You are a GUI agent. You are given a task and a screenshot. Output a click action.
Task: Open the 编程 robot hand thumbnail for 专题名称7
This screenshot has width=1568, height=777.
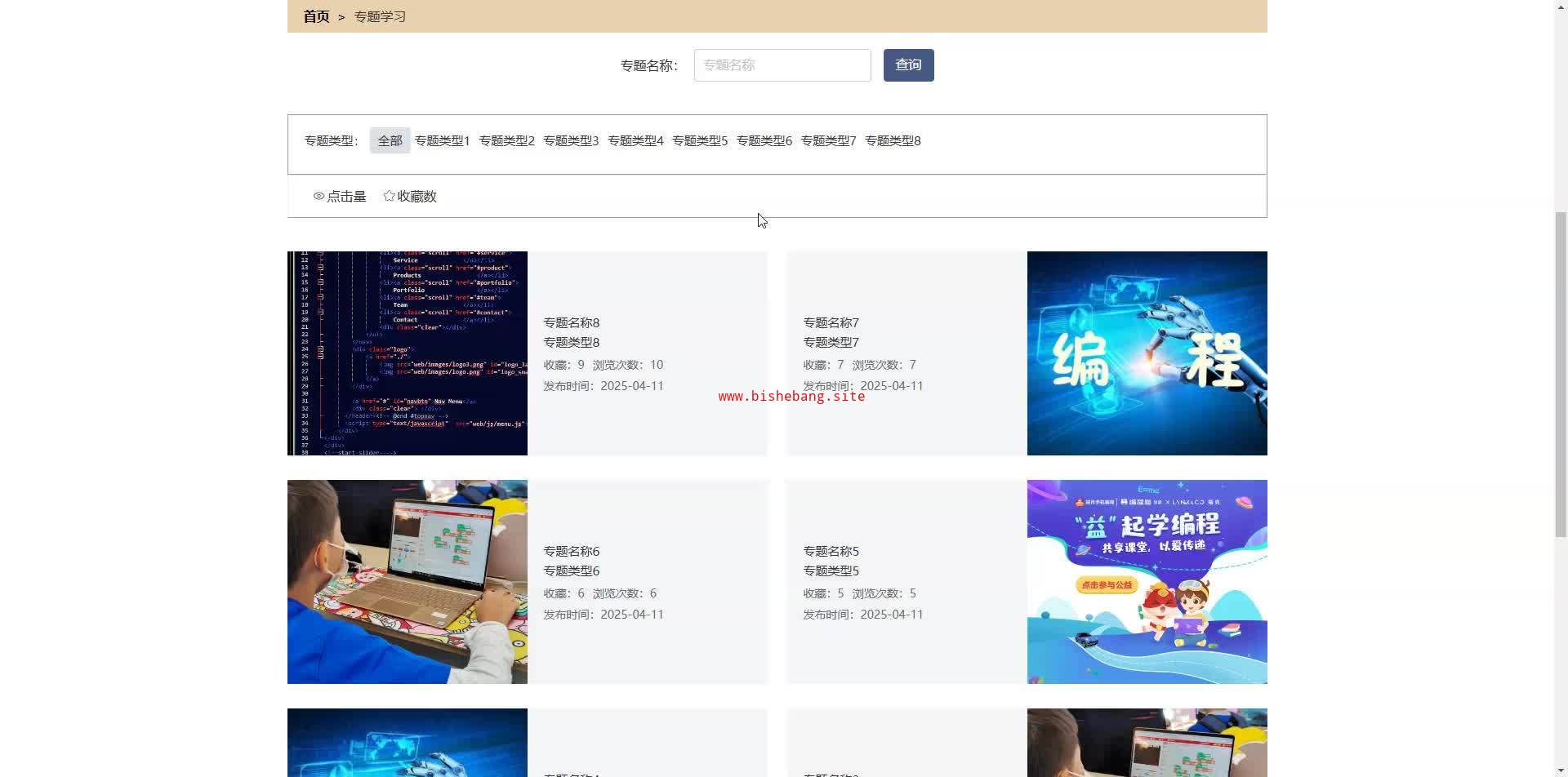click(1147, 353)
